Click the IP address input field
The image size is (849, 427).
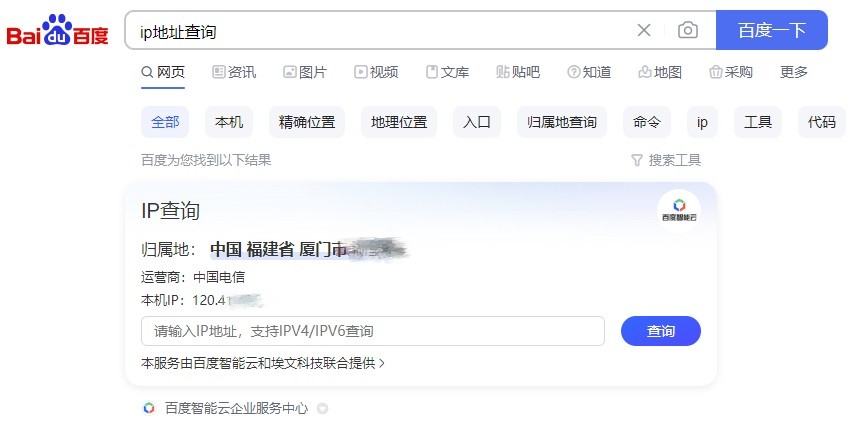click(x=373, y=331)
